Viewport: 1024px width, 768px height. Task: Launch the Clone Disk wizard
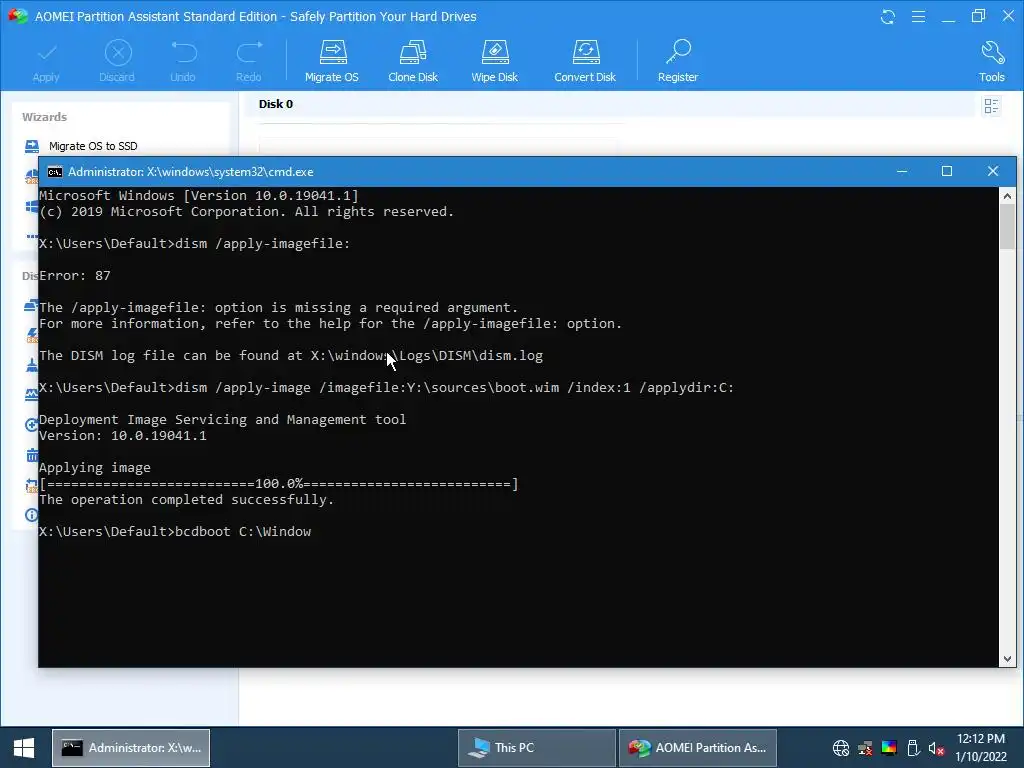(413, 61)
